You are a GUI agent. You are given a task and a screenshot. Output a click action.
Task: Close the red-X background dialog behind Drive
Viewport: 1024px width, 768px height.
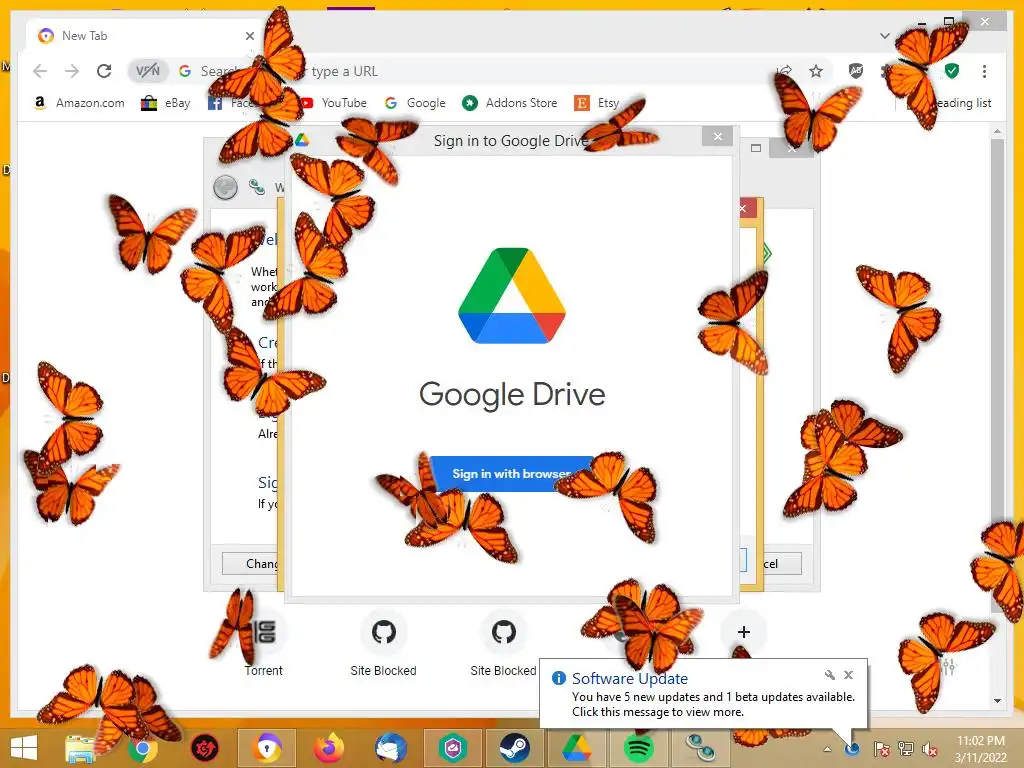click(x=747, y=208)
